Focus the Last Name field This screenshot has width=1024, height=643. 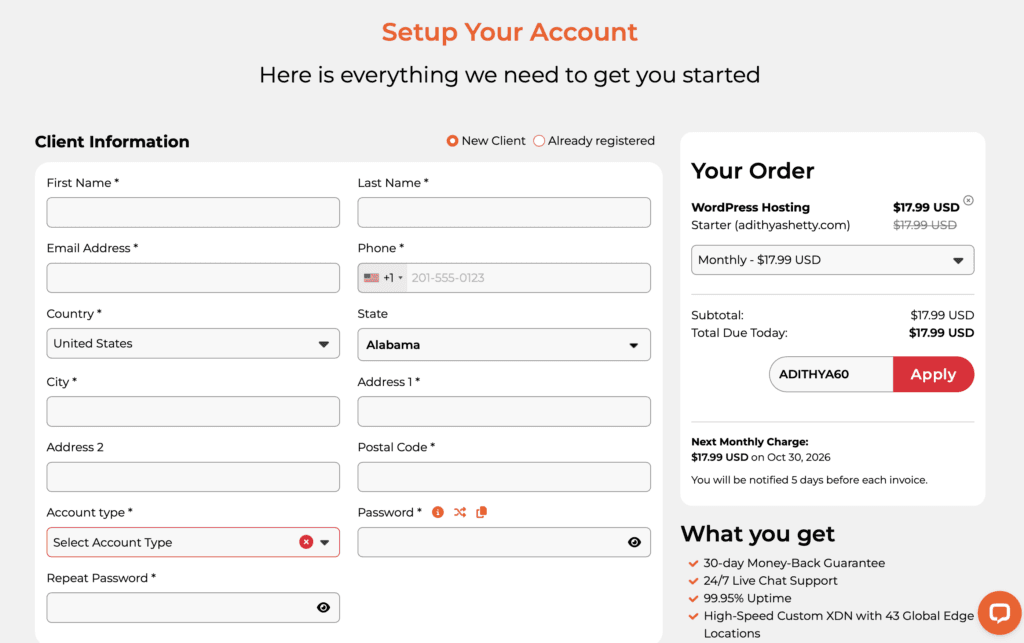point(504,212)
